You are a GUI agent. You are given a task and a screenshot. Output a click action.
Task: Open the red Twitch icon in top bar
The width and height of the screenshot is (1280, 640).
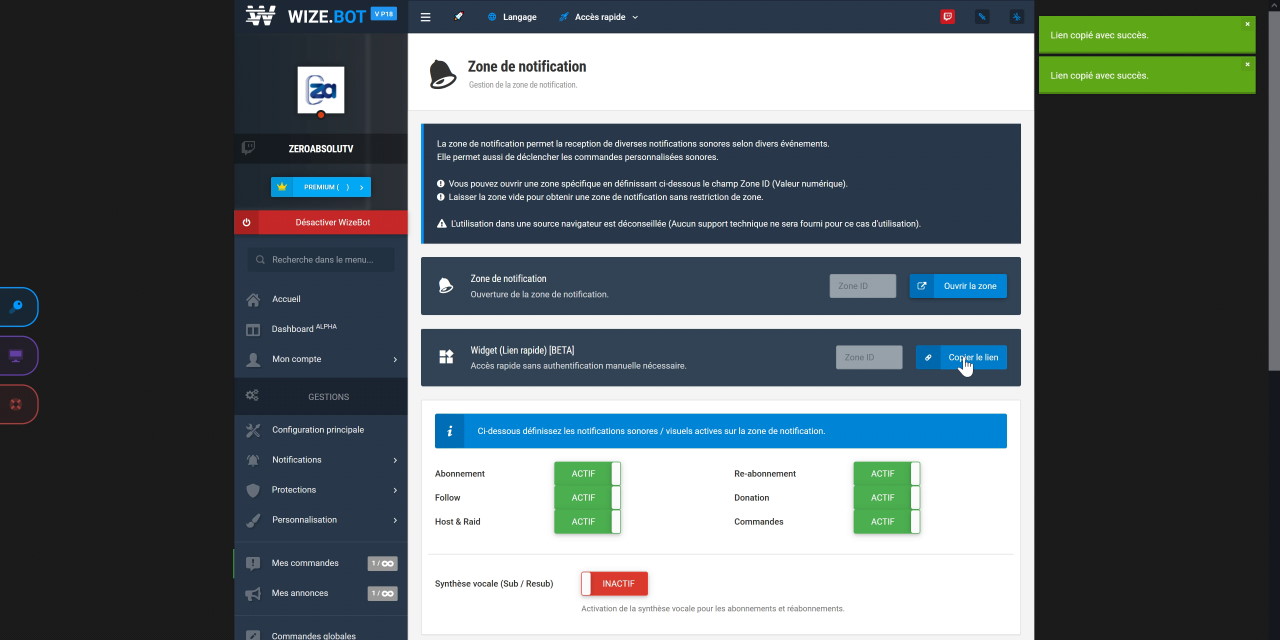tap(947, 17)
